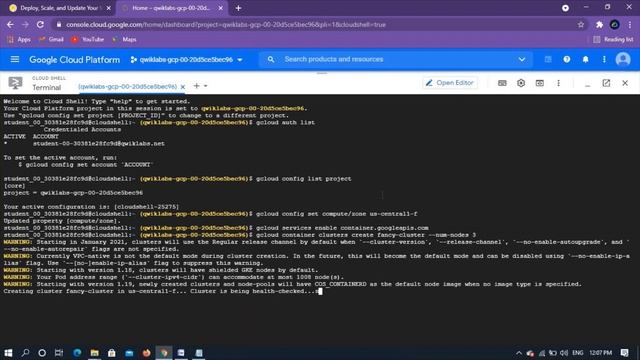This screenshot has width=640, height=360.
Task: Open Firefox from the taskbar
Action: (x=146, y=353)
